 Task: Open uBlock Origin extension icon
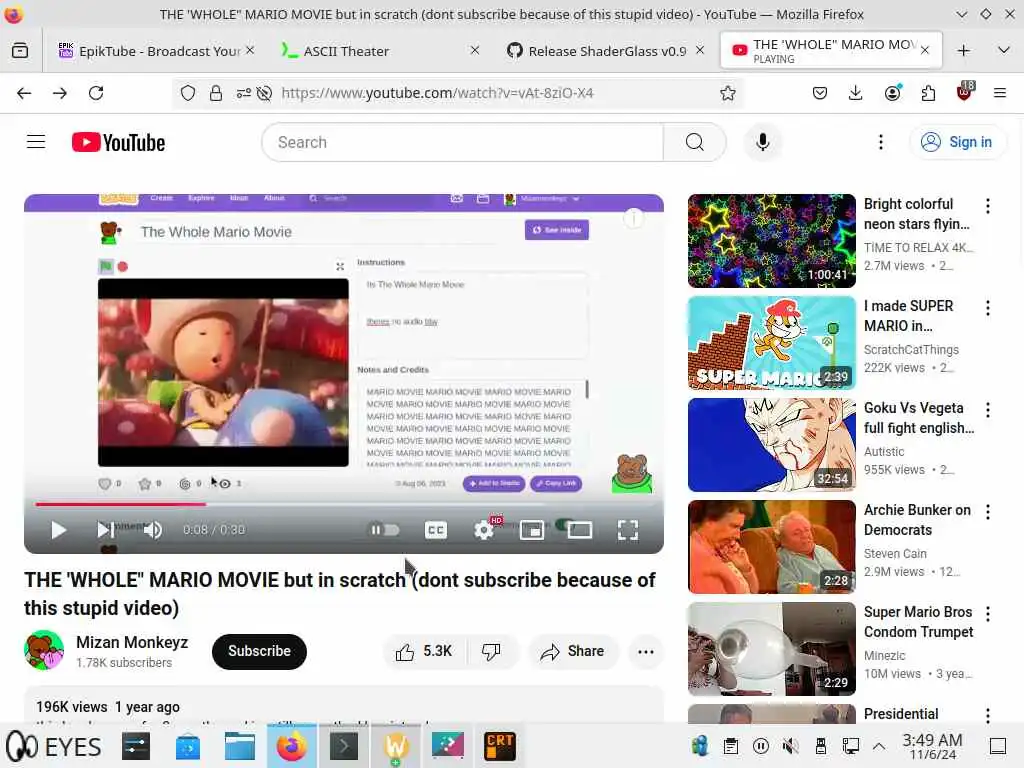964,92
